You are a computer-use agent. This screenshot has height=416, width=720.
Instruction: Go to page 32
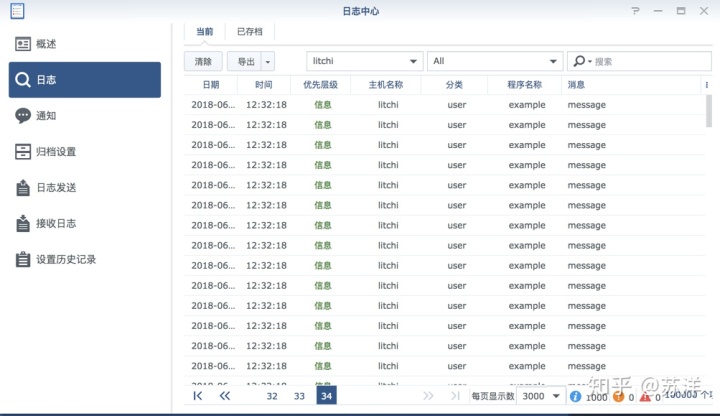[271, 396]
